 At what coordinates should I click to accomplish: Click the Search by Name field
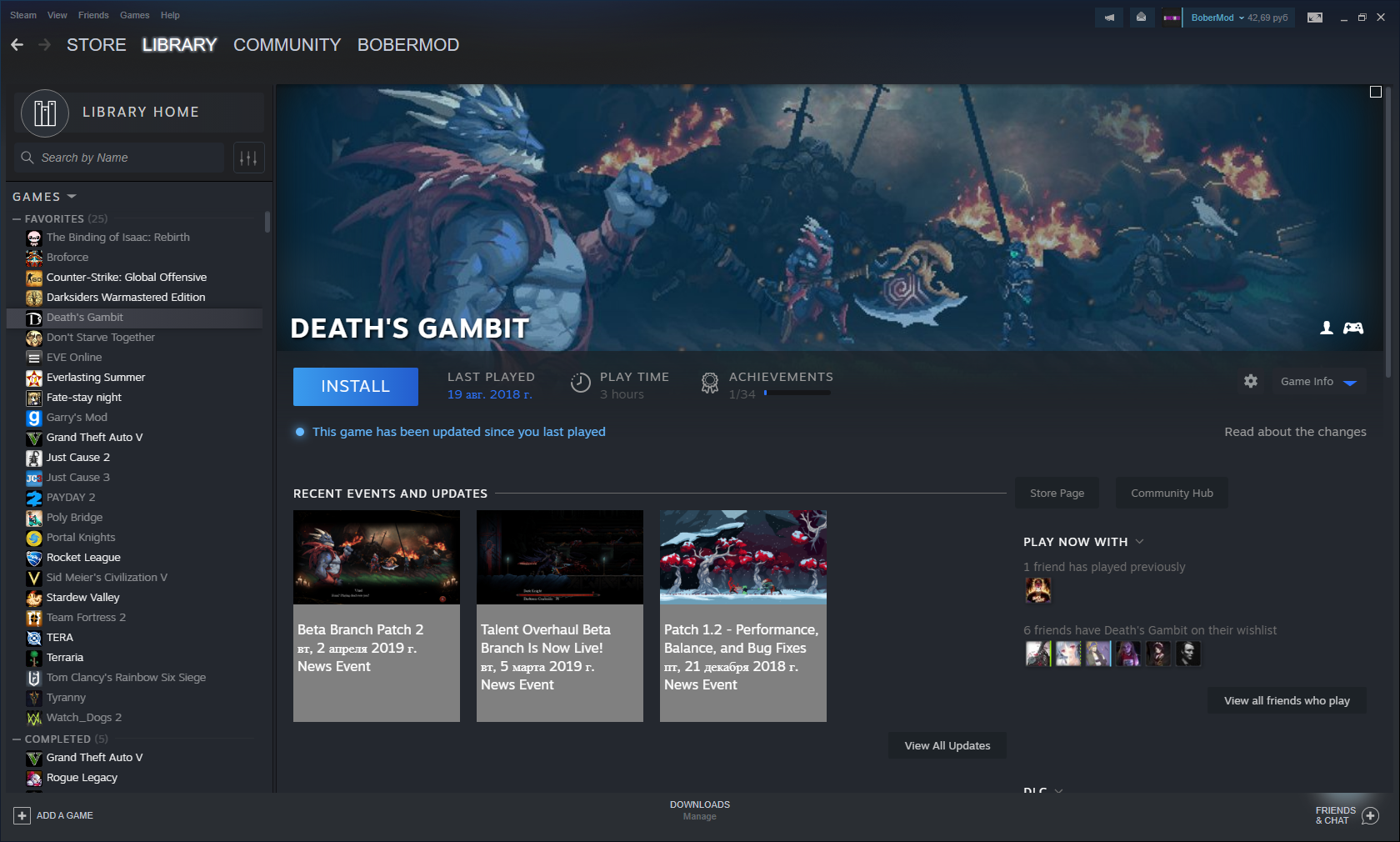pos(120,158)
